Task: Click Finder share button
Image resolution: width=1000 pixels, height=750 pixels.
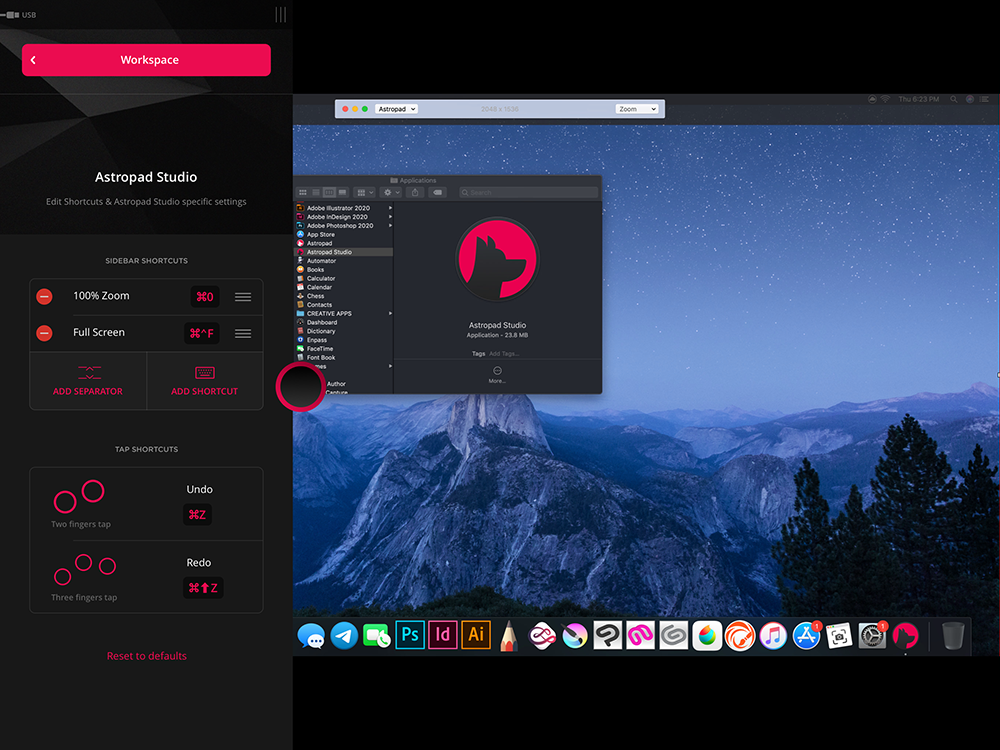Action: point(415,192)
